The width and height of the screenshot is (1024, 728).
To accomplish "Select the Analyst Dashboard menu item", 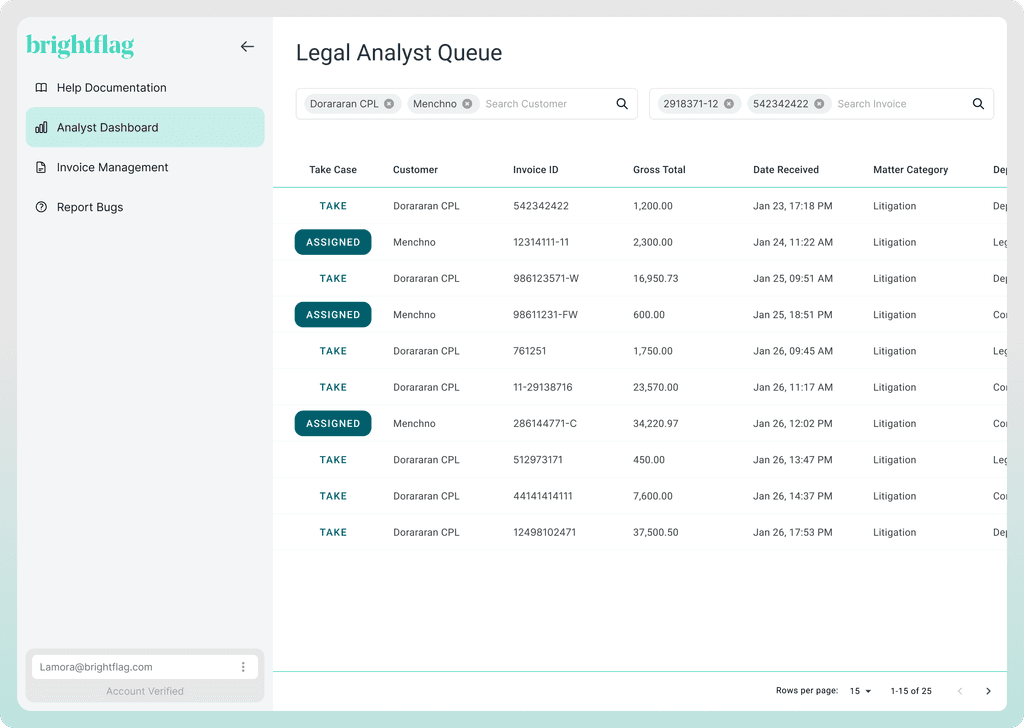I will tap(145, 127).
